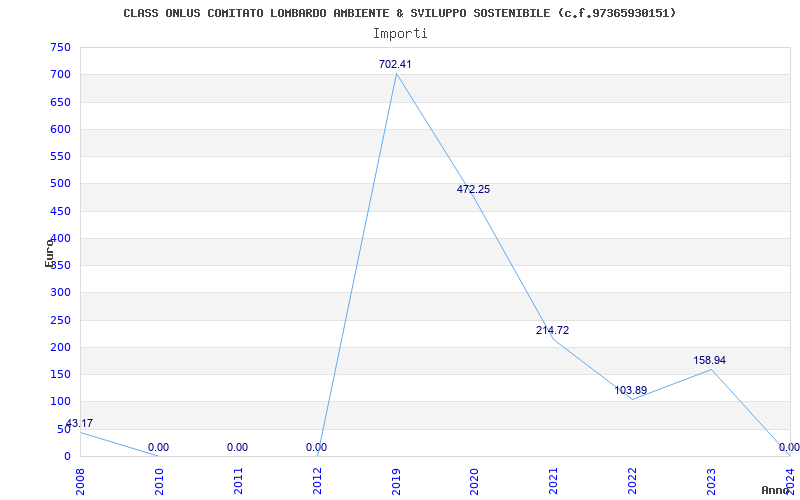The image size is (800, 500).
Task: Select the 2024 year label on x-axis
Action: 790,481
